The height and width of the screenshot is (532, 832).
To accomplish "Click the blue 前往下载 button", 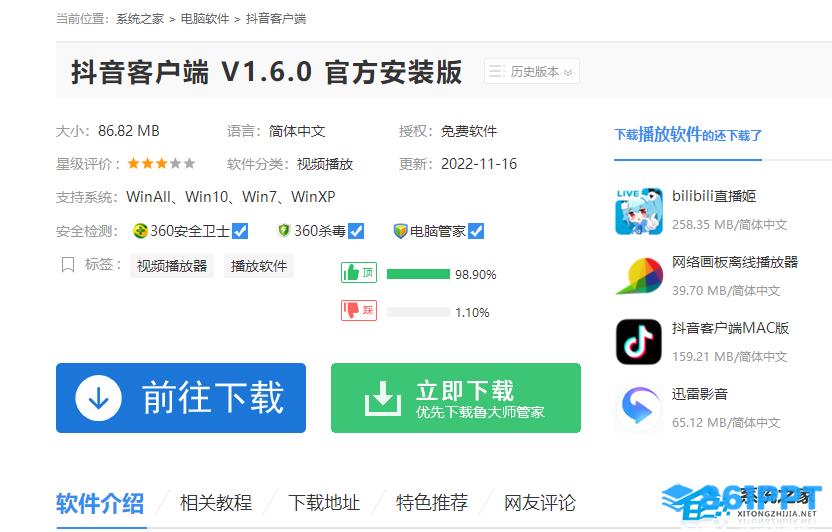I will 181,398.
